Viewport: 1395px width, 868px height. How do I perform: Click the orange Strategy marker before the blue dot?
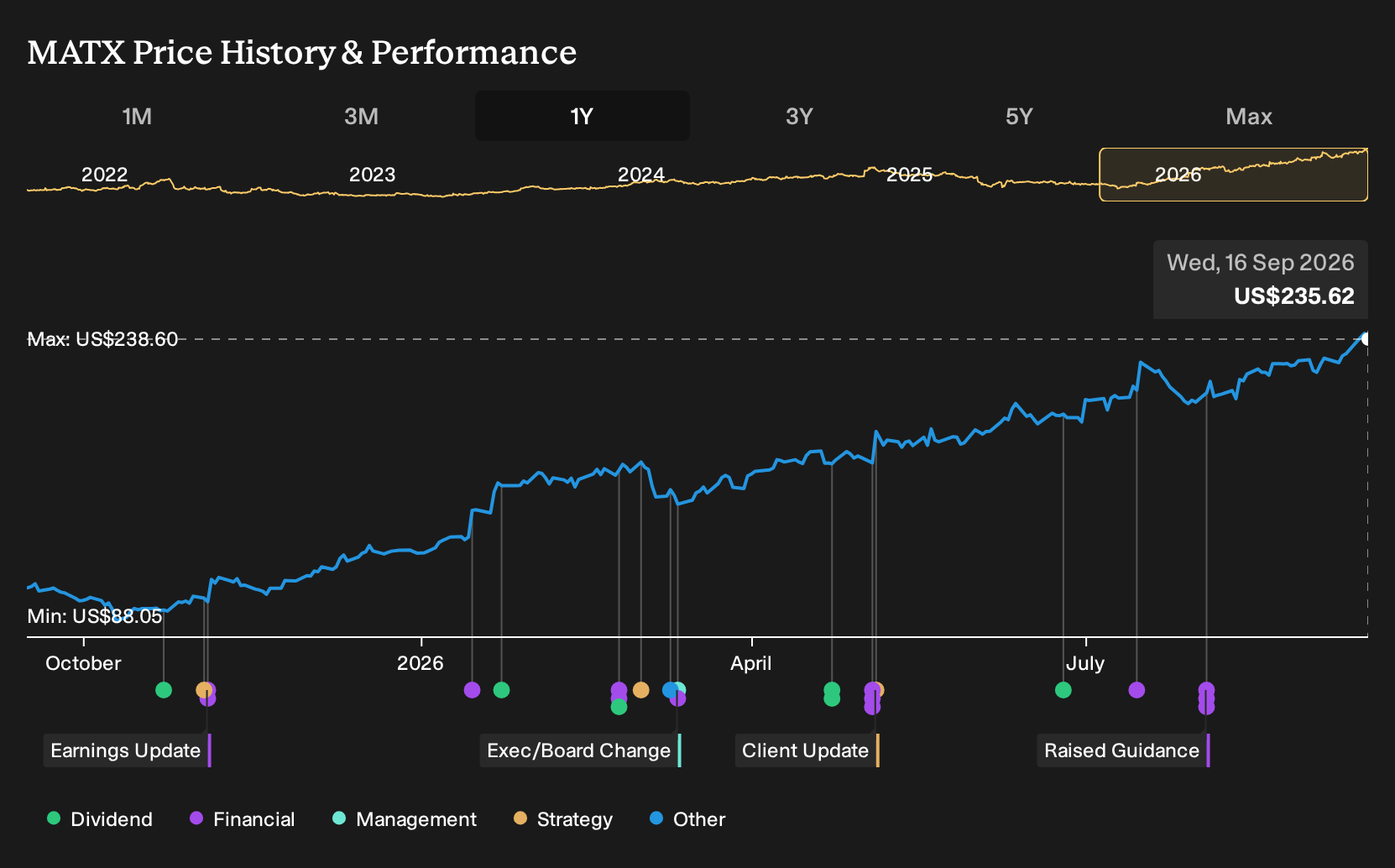pyautogui.click(x=641, y=690)
